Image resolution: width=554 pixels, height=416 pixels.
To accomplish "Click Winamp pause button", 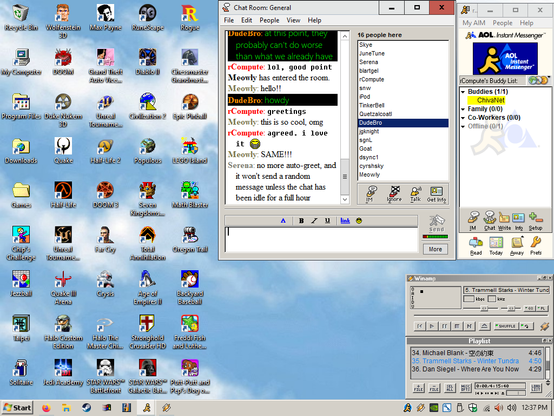I will click(x=444, y=326).
